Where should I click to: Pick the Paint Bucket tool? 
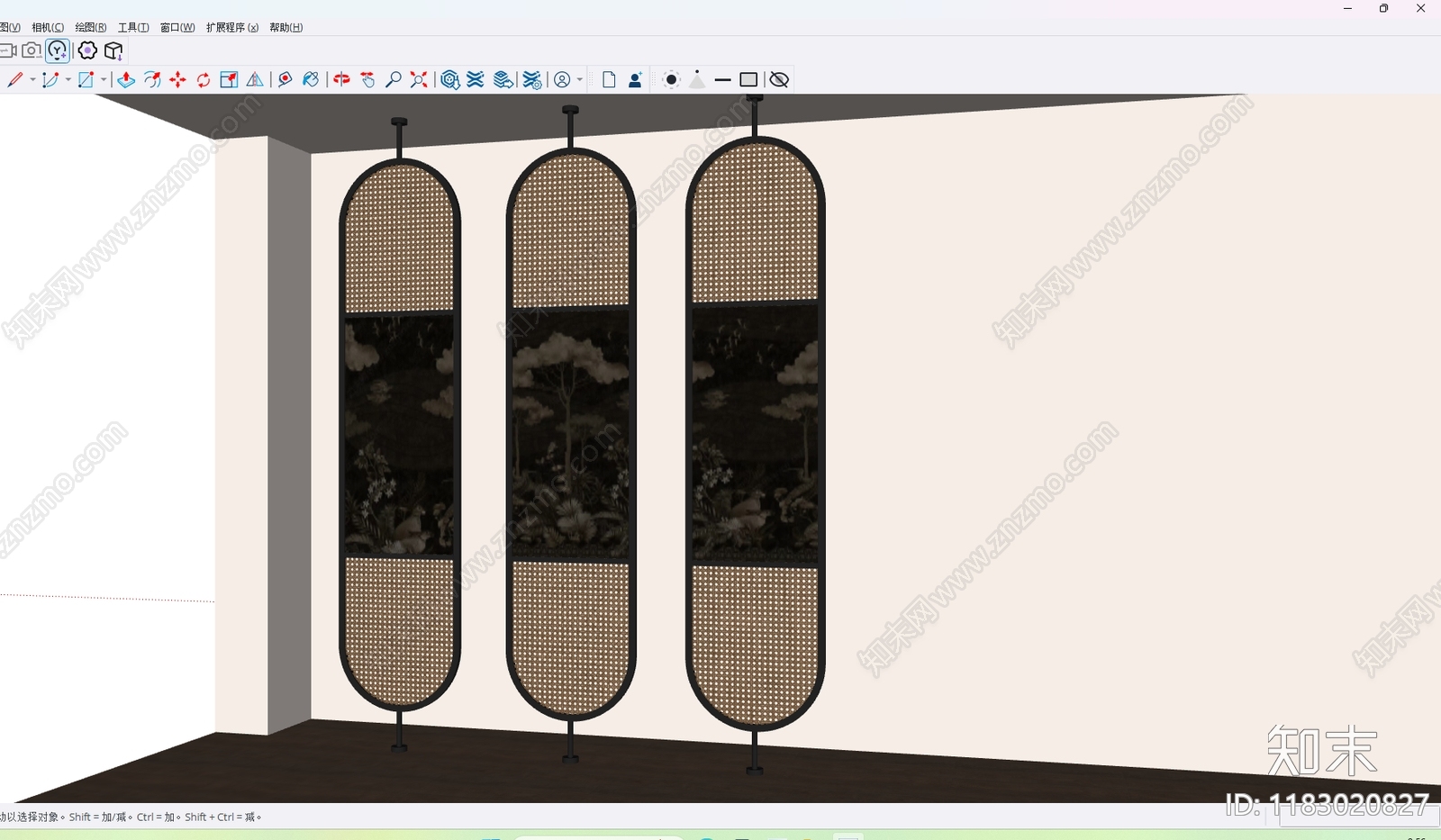point(311,79)
